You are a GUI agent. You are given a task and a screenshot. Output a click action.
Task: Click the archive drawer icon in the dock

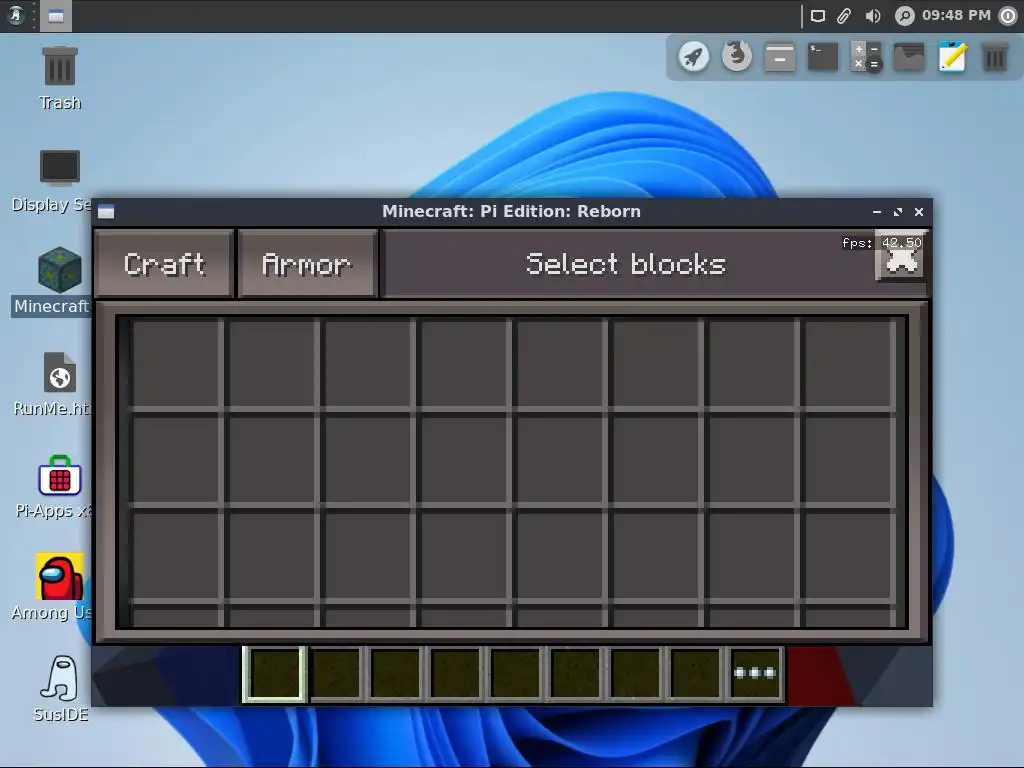[780, 57]
